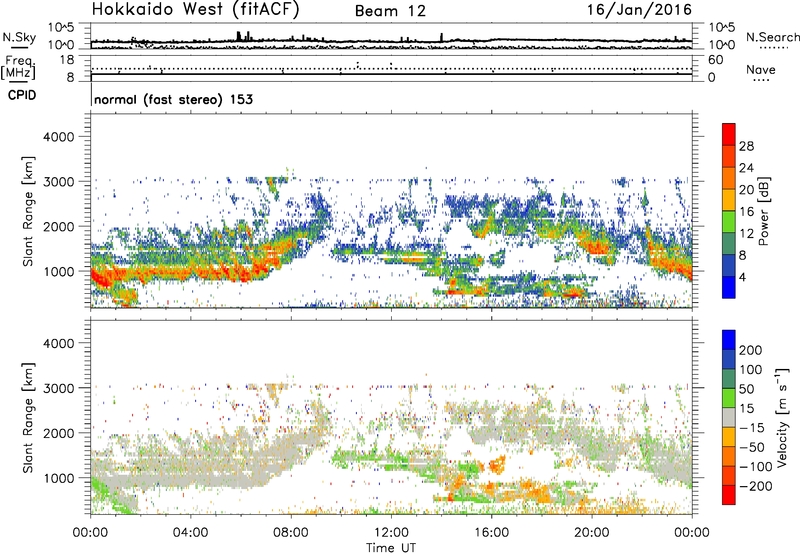Click the 'Beam 12' label

click(x=390, y=11)
